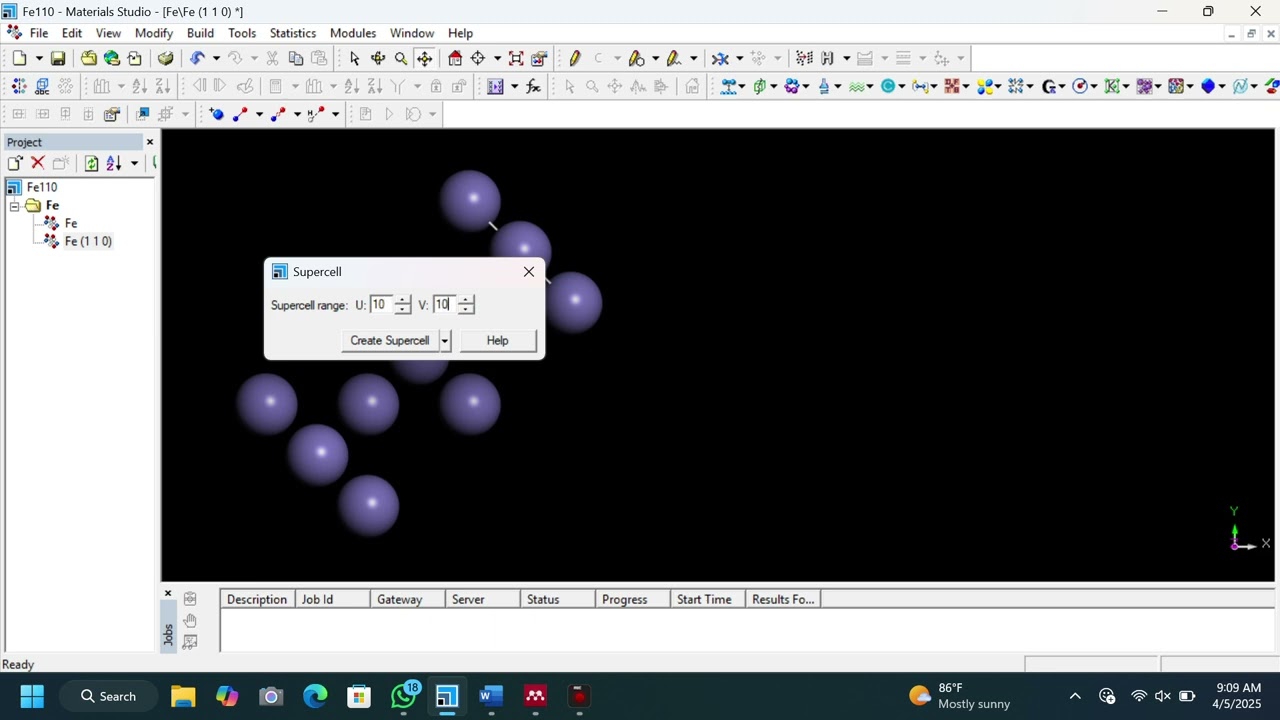Click the Open folder toolbar icon

[x=89, y=59]
